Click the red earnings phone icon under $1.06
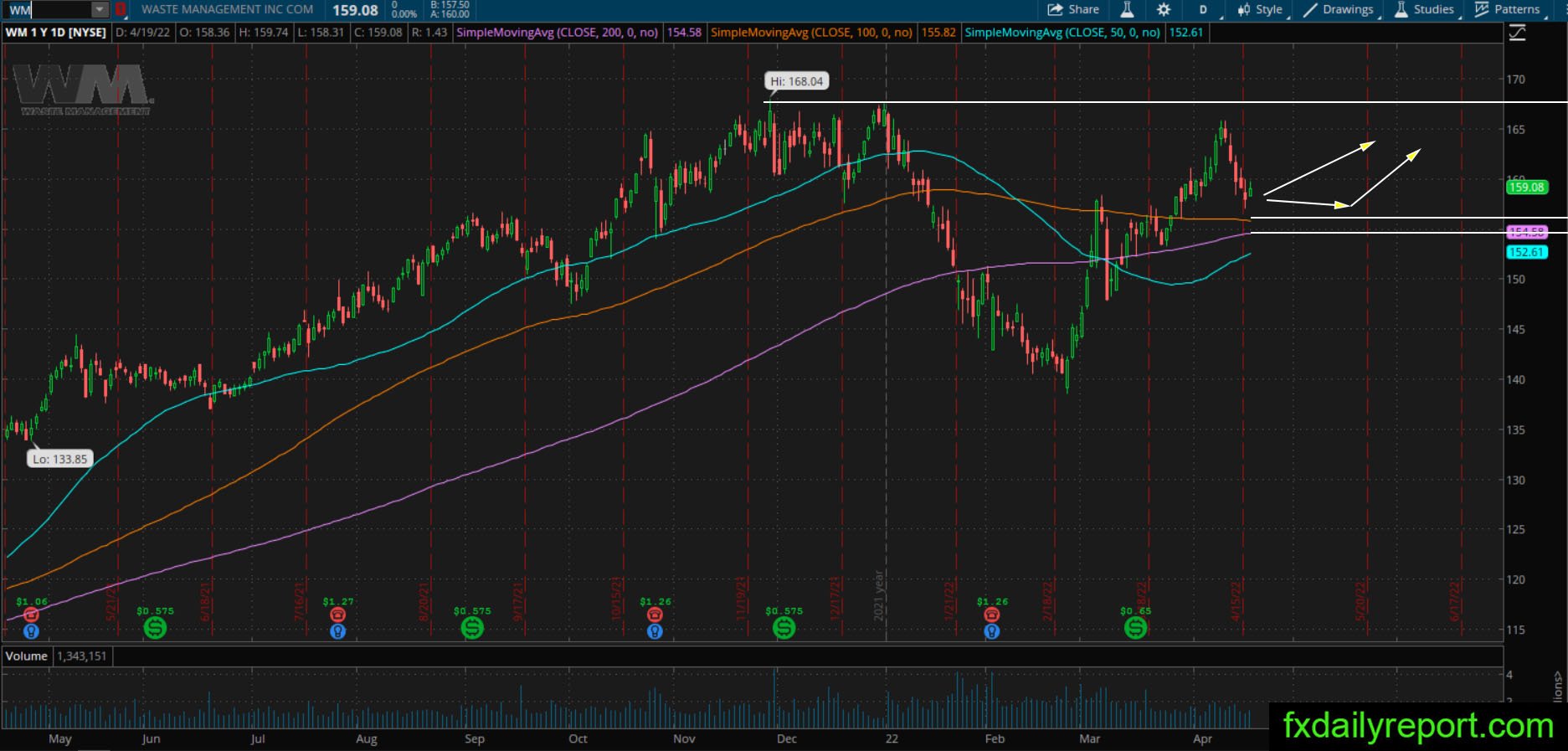Screen dimensions: 1568x751 (x=32, y=615)
